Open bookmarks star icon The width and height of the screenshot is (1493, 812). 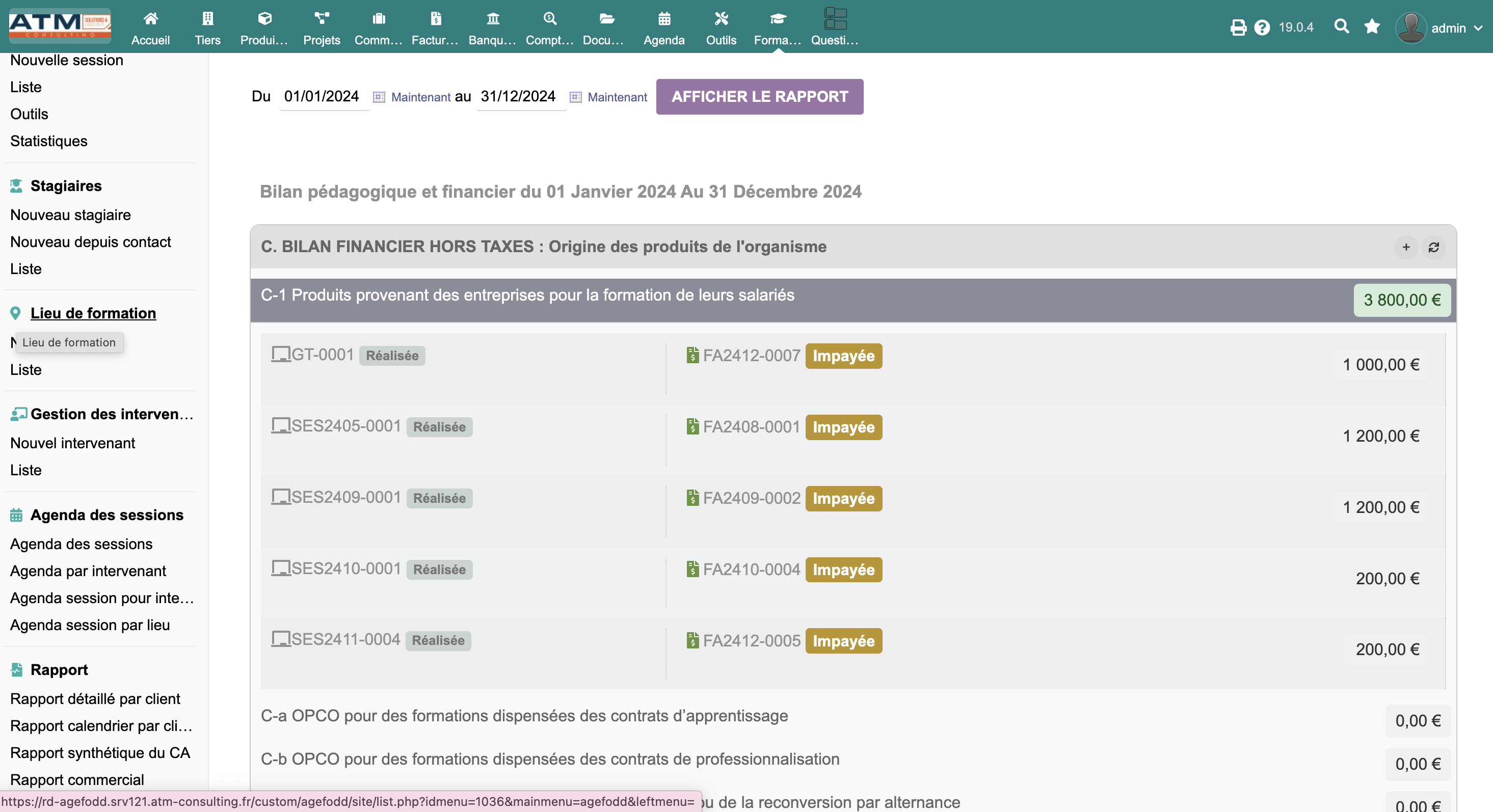[x=1372, y=26]
